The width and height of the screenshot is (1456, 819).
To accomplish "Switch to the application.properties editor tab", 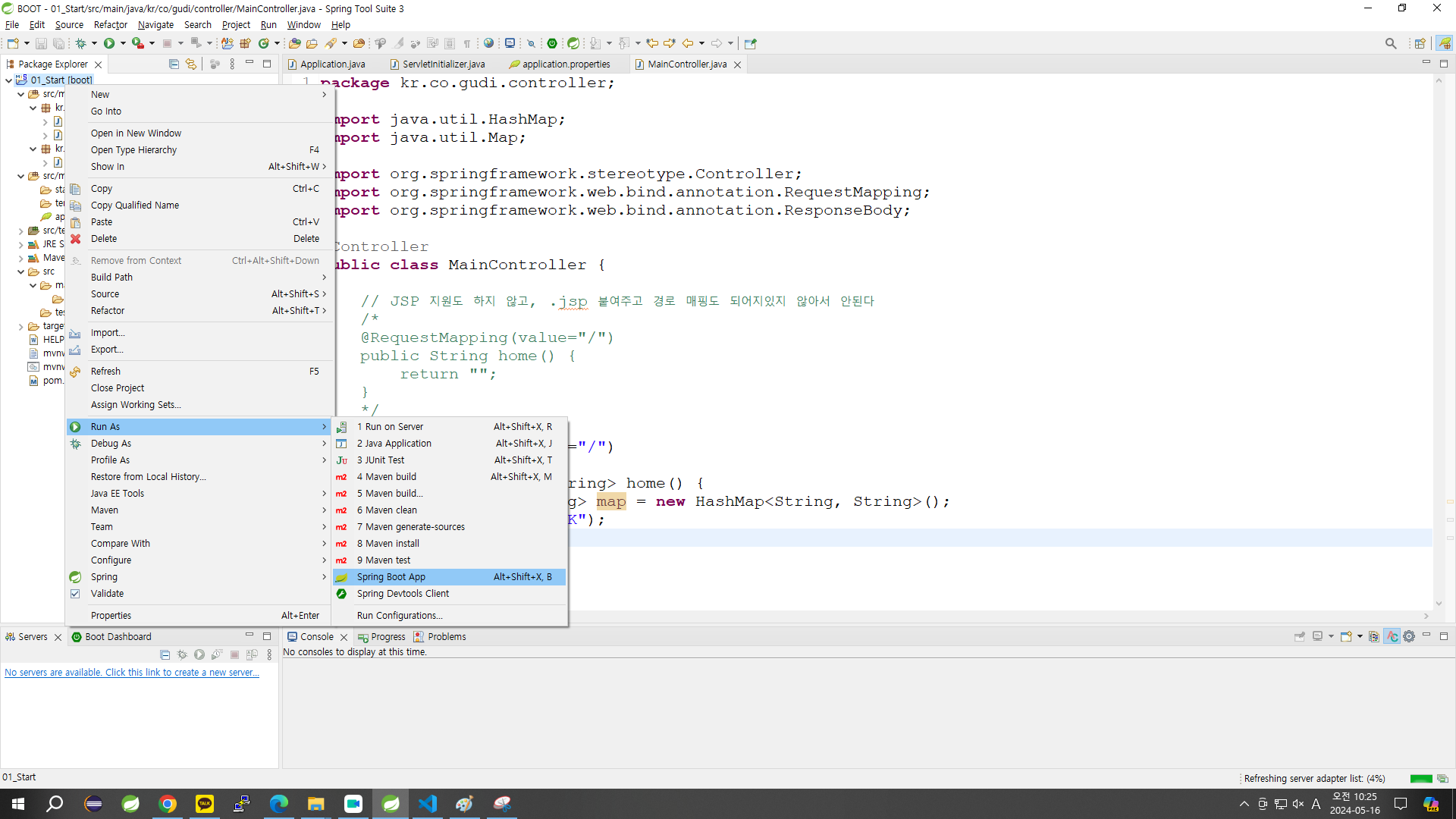I will point(566,64).
